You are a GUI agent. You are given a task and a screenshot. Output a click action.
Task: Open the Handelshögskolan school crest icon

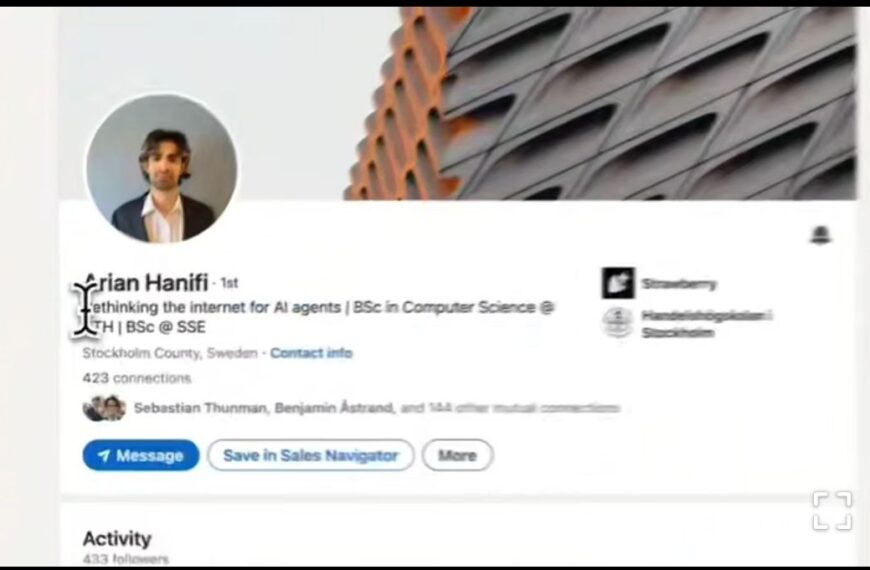[x=618, y=322]
